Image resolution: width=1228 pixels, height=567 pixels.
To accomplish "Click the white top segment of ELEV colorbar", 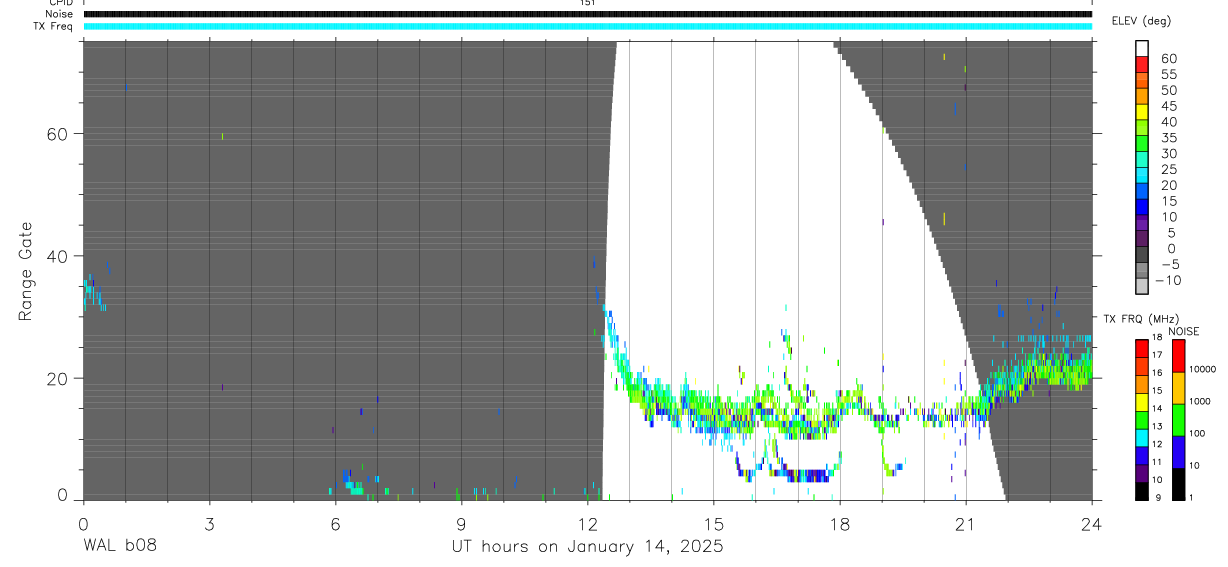I will (x=1142, y=48).
